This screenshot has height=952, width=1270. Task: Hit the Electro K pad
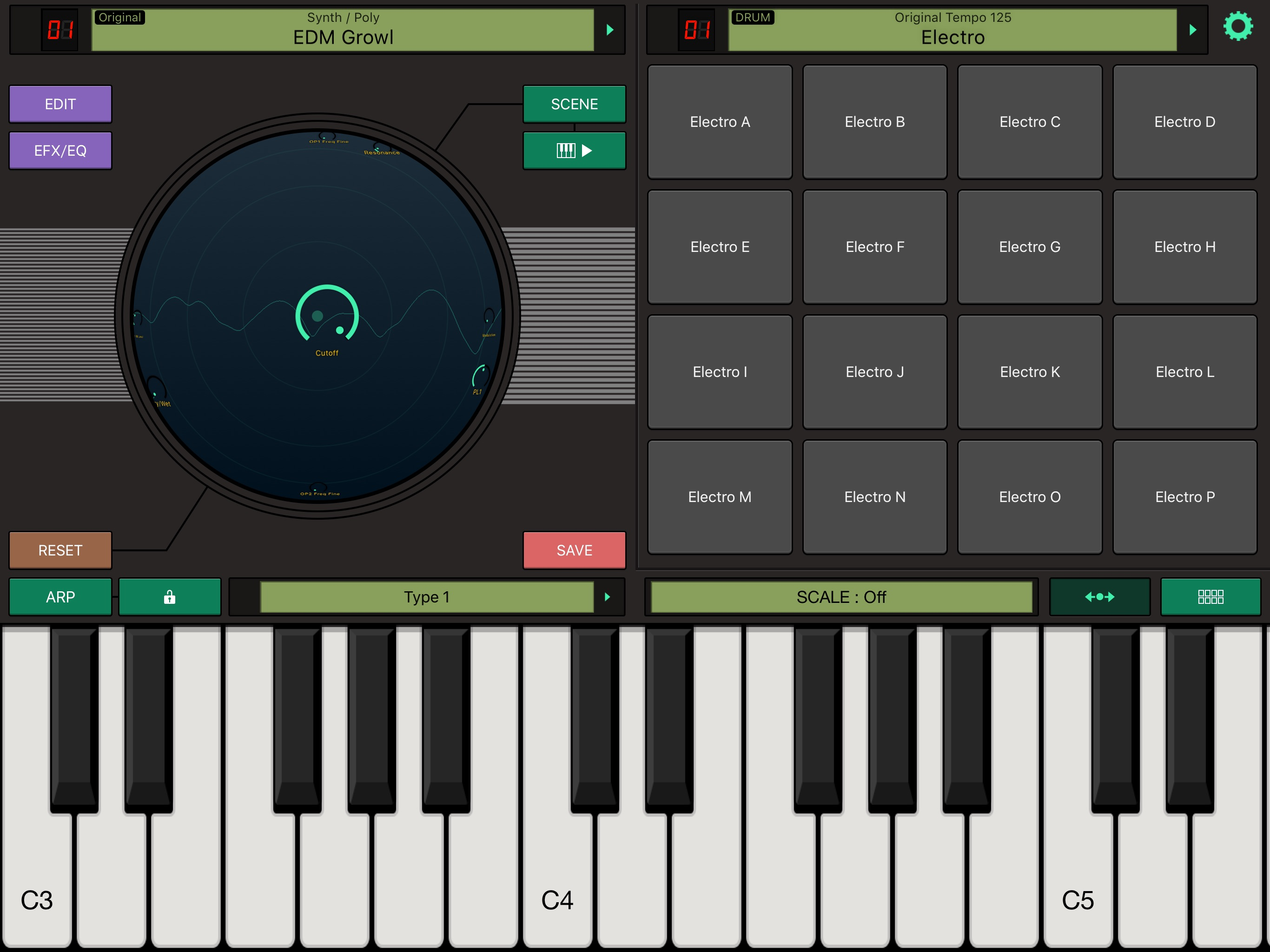(1030, 372)
